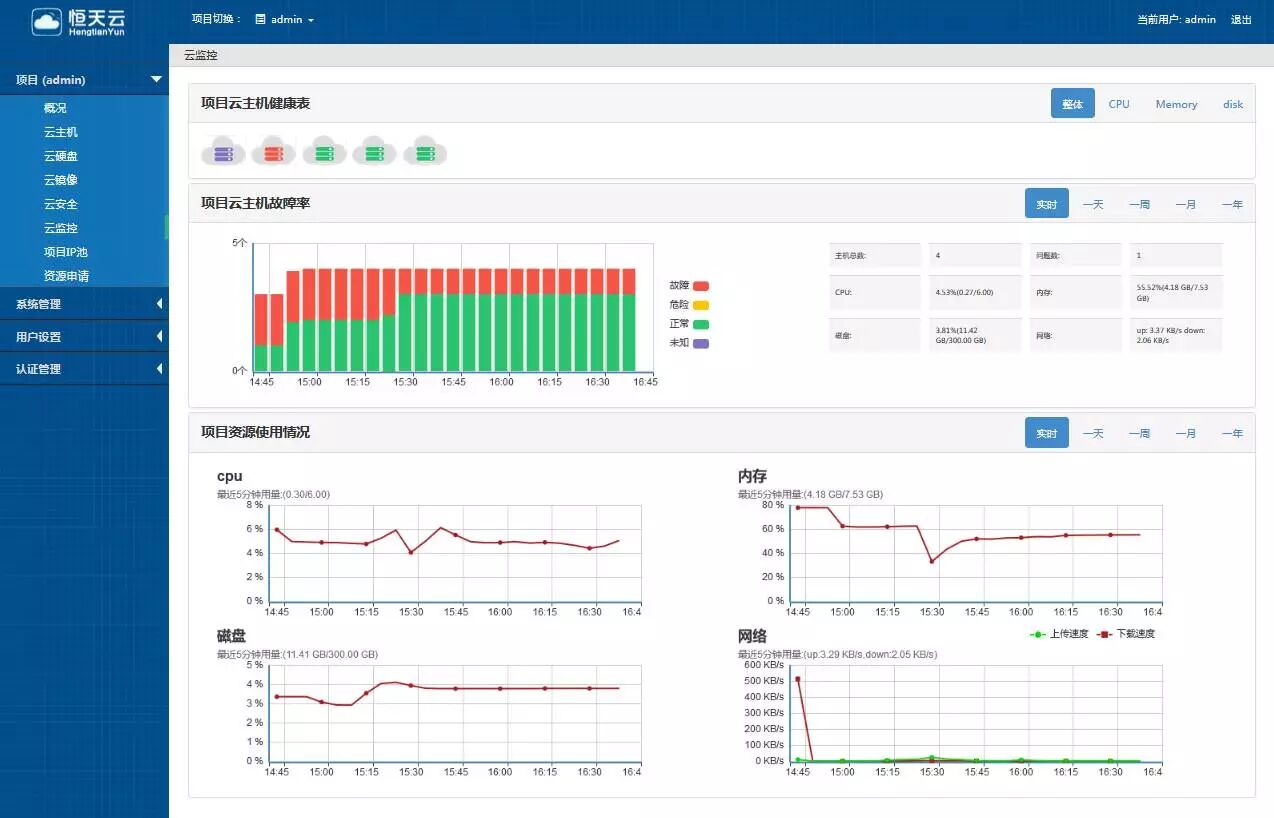Select the red faulty cloud host icon
This screenshot has width=1274, height=818.
[x=273, y=151]
